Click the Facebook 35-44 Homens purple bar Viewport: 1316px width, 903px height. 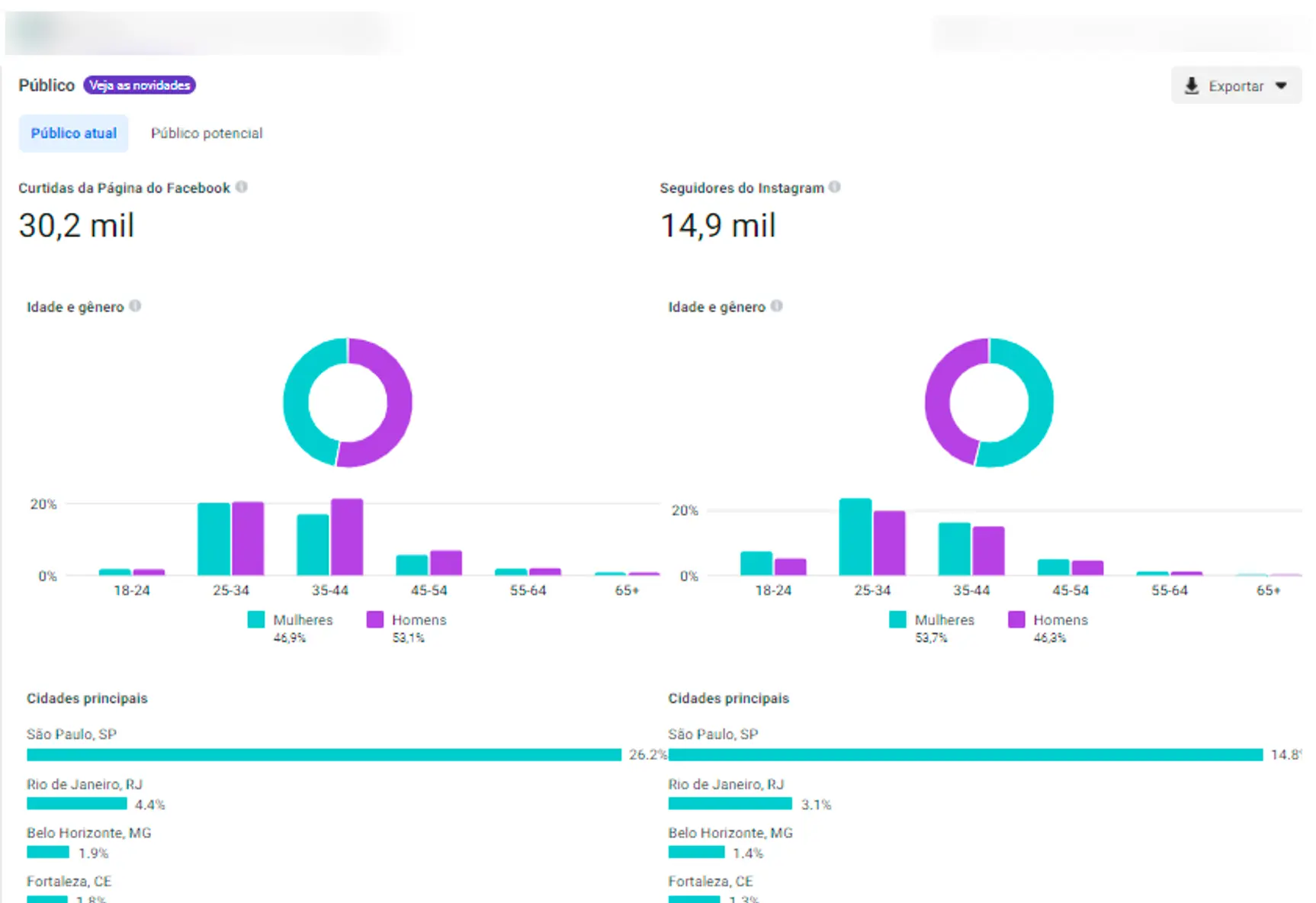click(347, 537)
